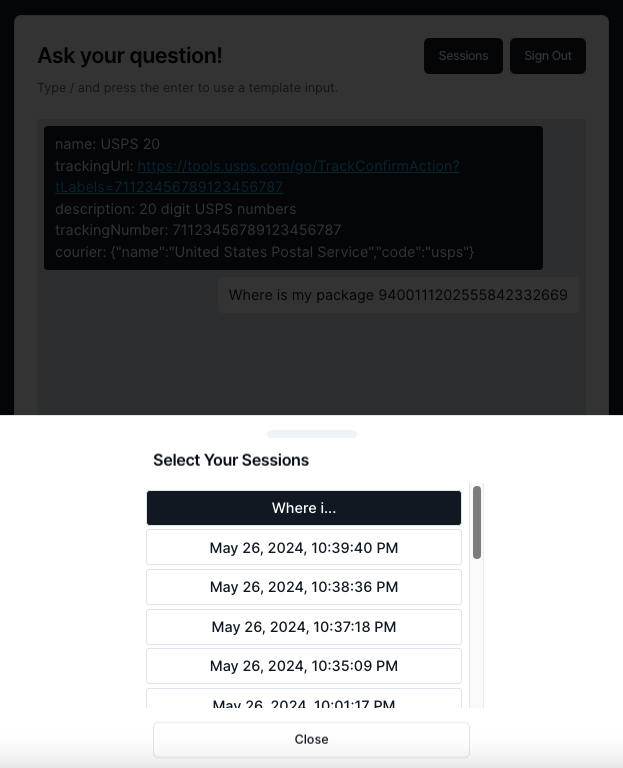This screenshot has width=623, height=768.
Task: Click the "name: USPS 20" line
Action: [107, 144]
